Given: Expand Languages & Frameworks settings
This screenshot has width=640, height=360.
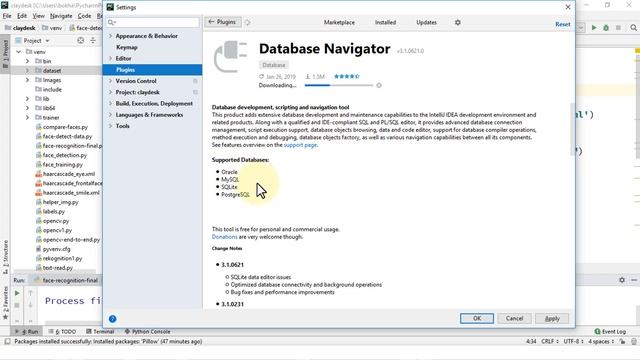Looking at the screenshot, I should (110, 115).
